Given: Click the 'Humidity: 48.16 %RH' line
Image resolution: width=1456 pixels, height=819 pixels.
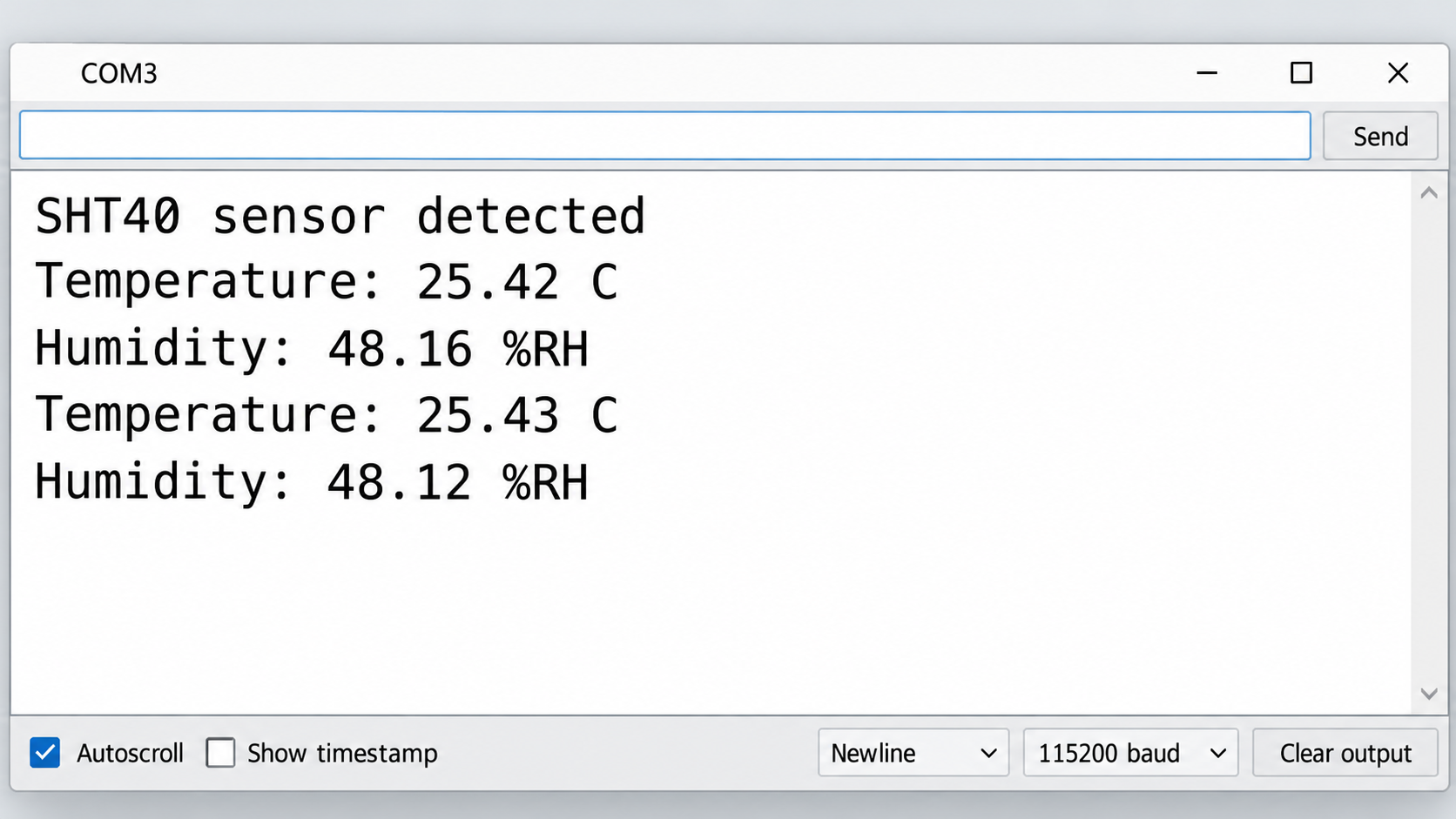Looking at the screenshot, I should (312, 349).
